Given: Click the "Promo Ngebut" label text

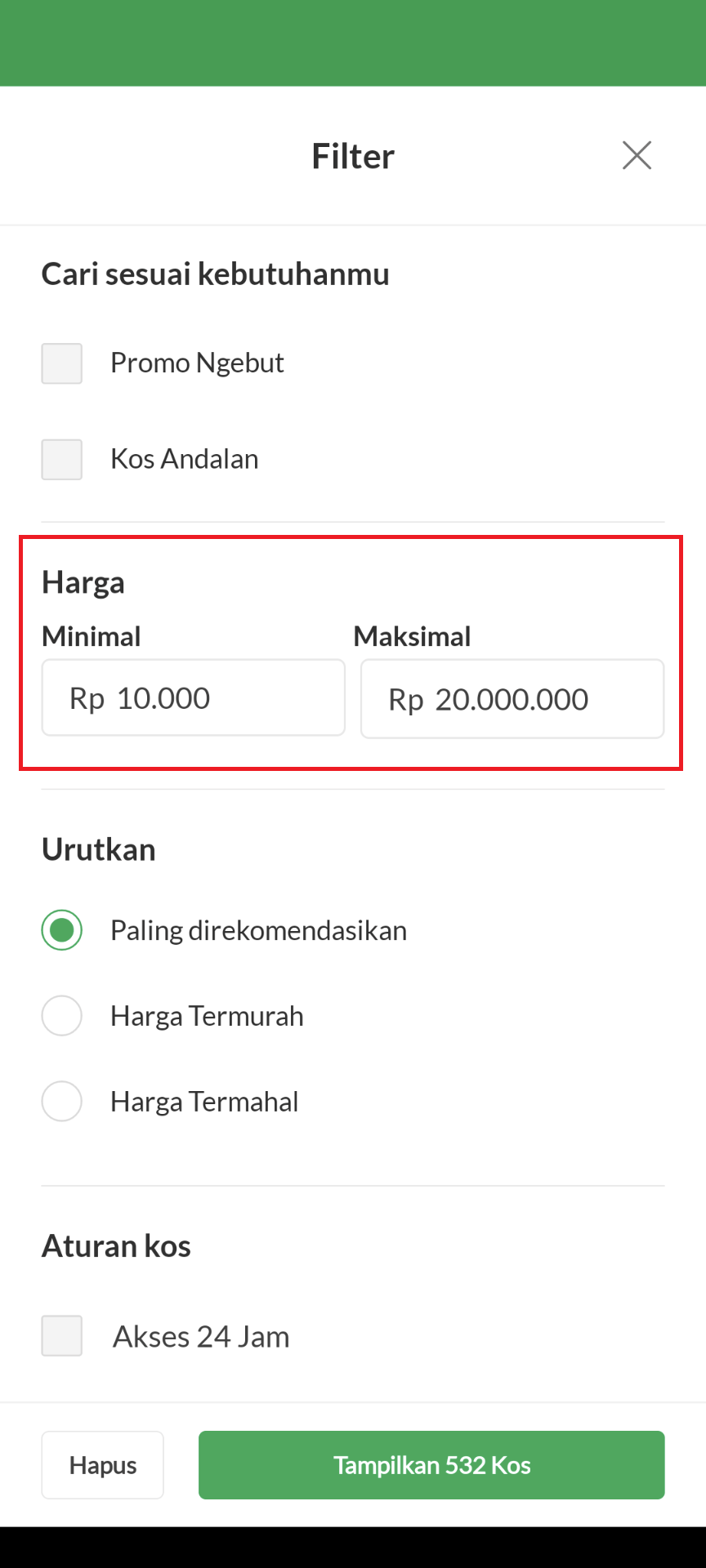Looking at the screenshot, I should pos(197,363).
